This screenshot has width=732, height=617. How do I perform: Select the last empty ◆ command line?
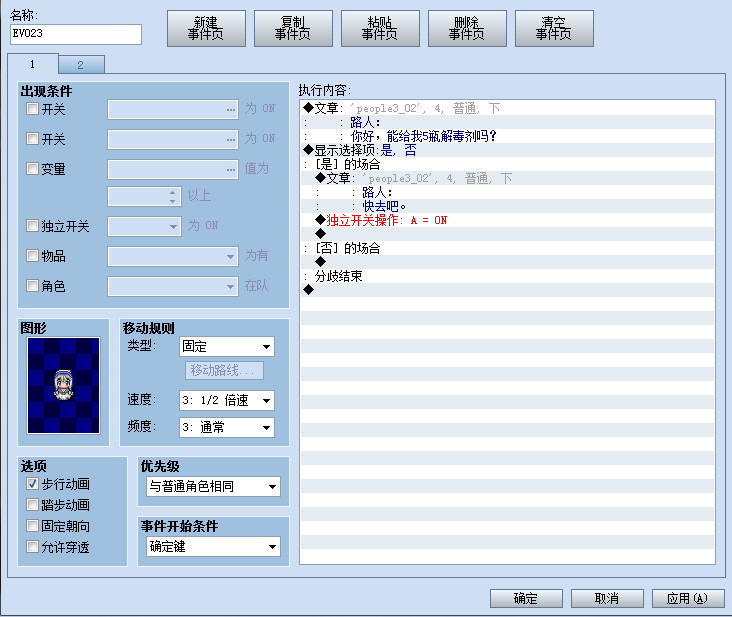[507, 290]
